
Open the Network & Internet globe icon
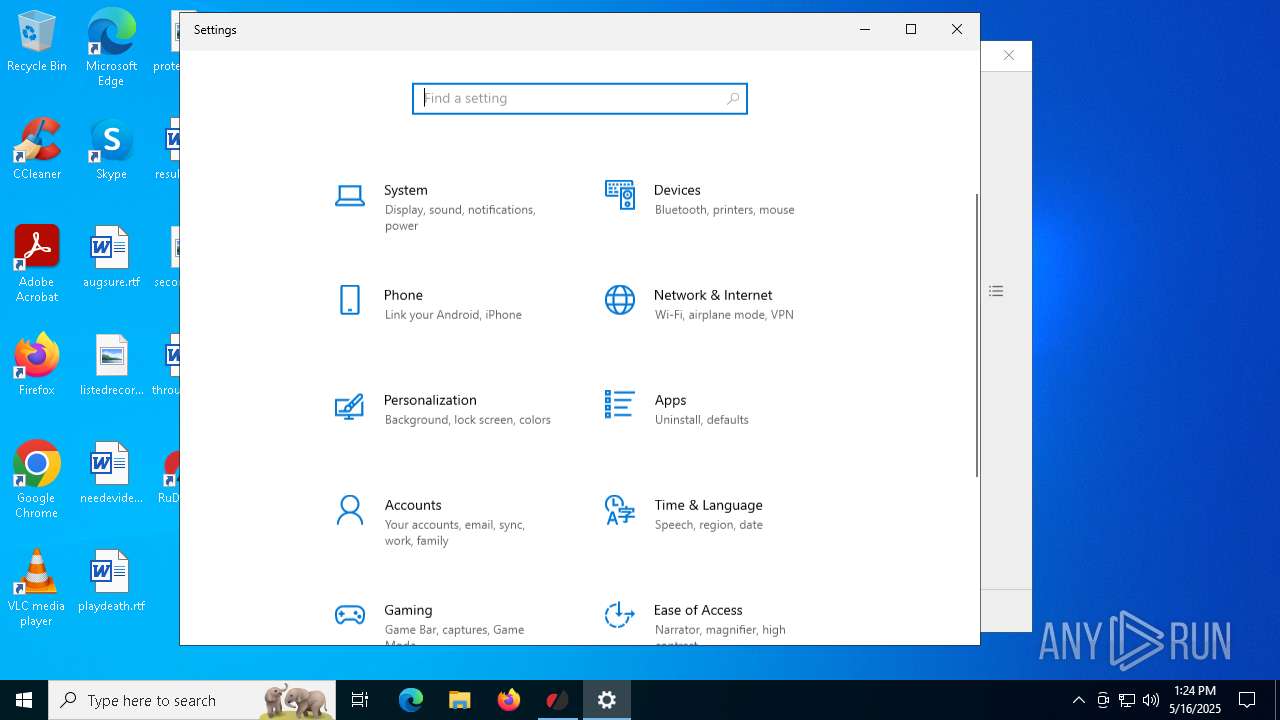pos(619,300)
